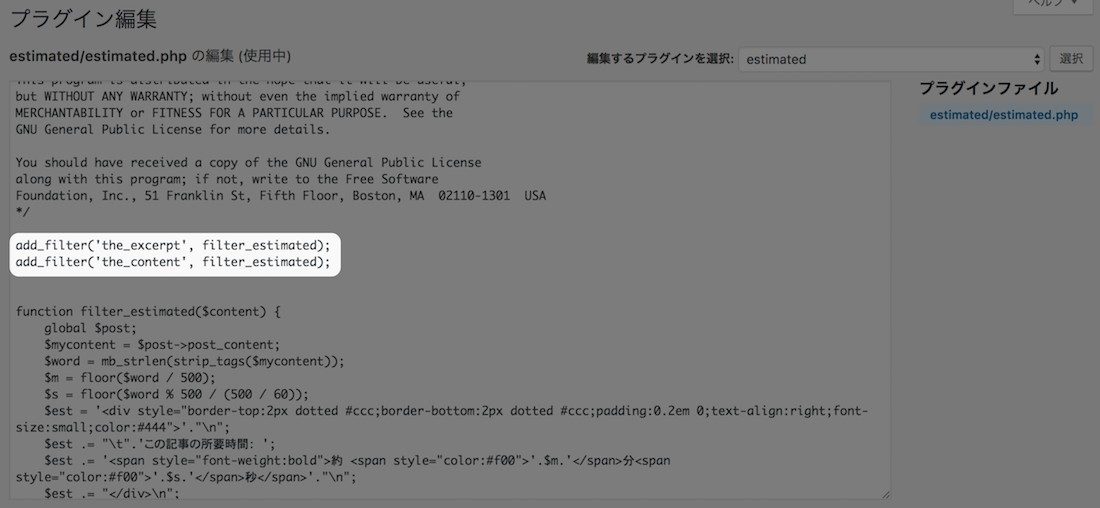The width and height of the screenshot is (1100, 508).
Task: Click the along with this program line
Action: point(227,179)
